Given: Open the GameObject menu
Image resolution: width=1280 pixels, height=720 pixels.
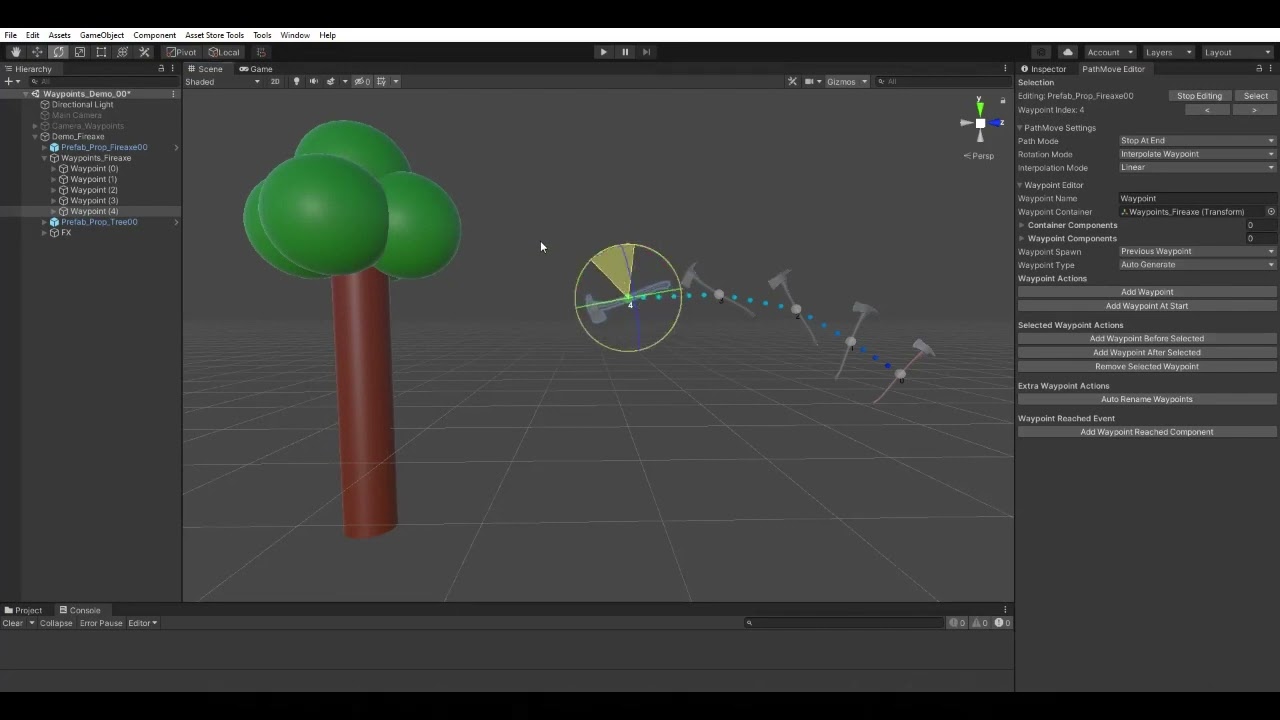Looking at the screenshot, I should (102, 35).
